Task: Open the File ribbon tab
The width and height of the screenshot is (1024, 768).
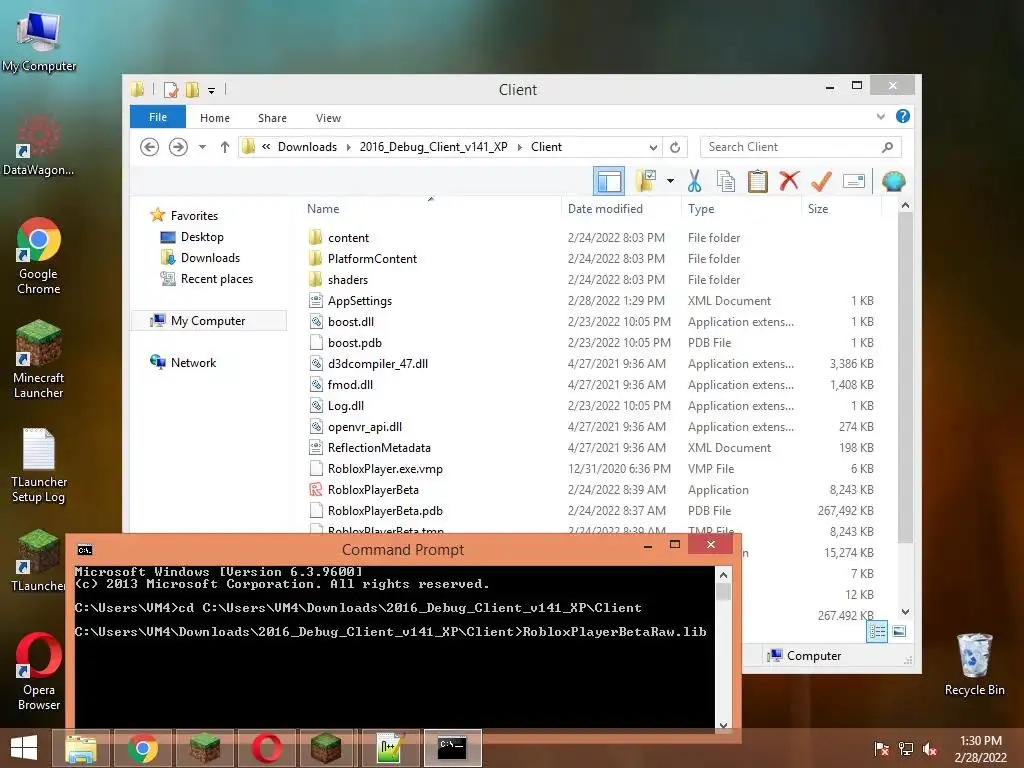Action: pyautogui.click(x=158, y=117)
